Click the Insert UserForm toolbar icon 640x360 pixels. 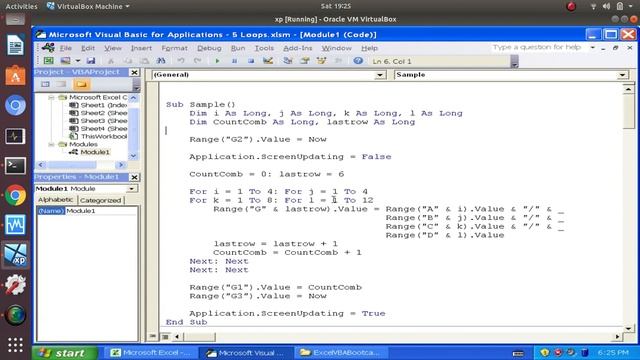point(65,61)
